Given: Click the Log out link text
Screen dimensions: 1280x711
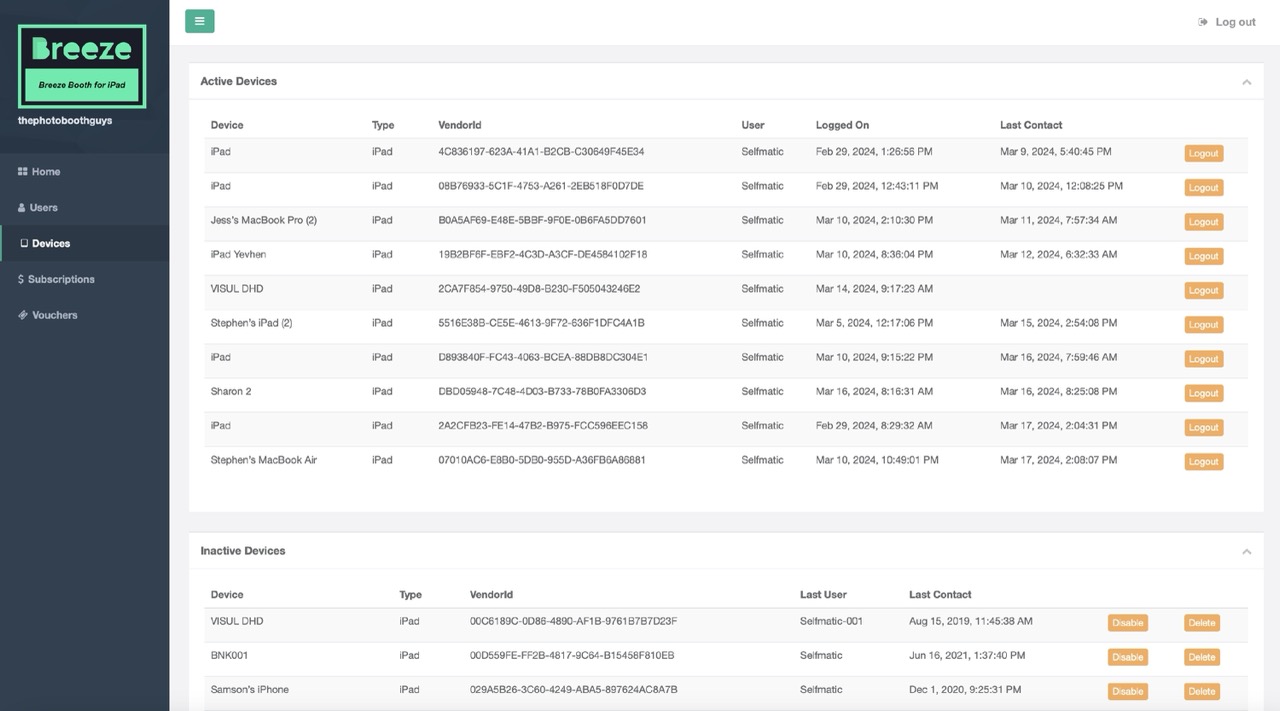Looking at the screenshot, I should click(x=1235, y=22).
